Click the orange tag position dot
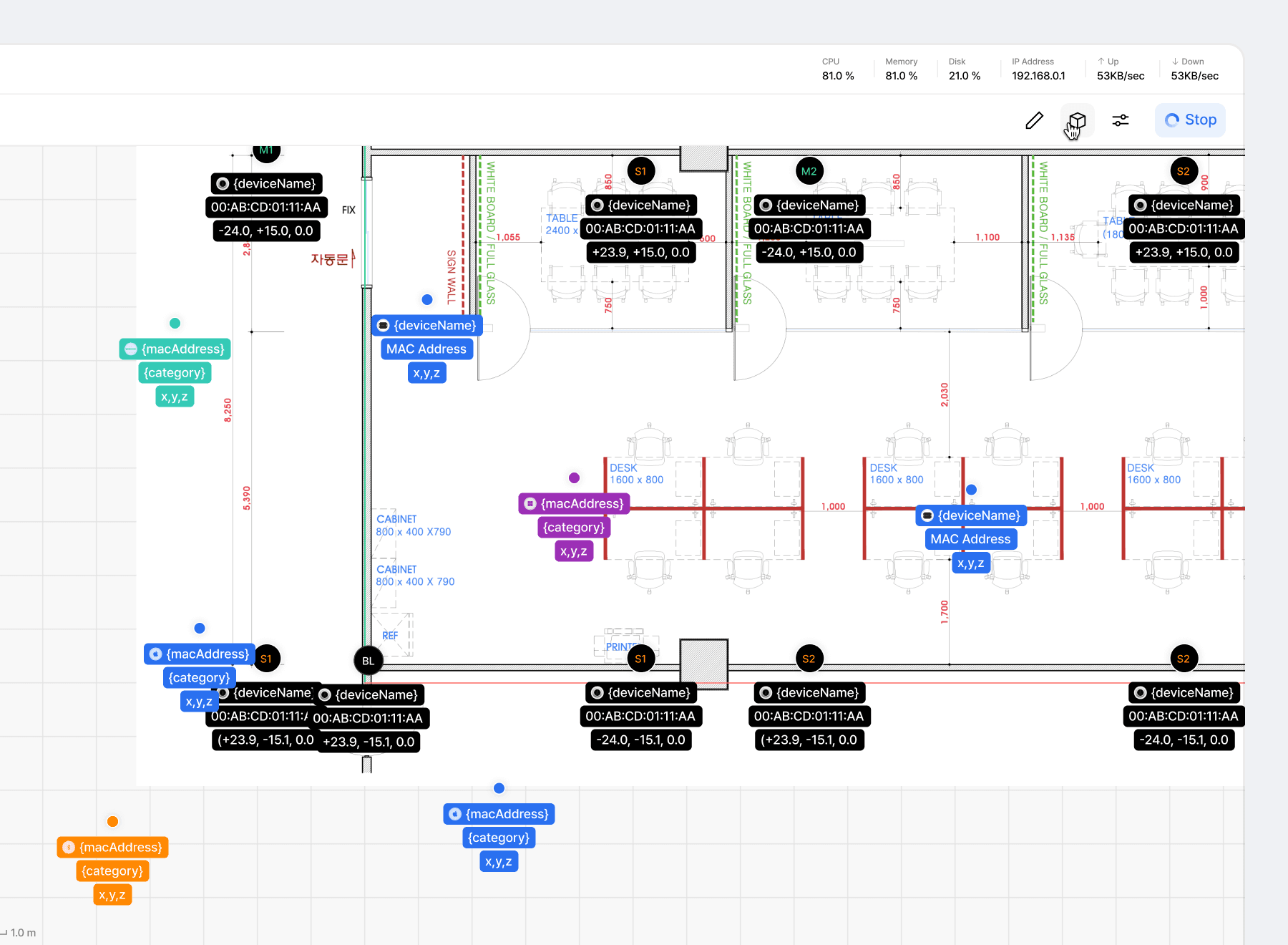This screenshot has height=945, width=1288. [112, 822]
